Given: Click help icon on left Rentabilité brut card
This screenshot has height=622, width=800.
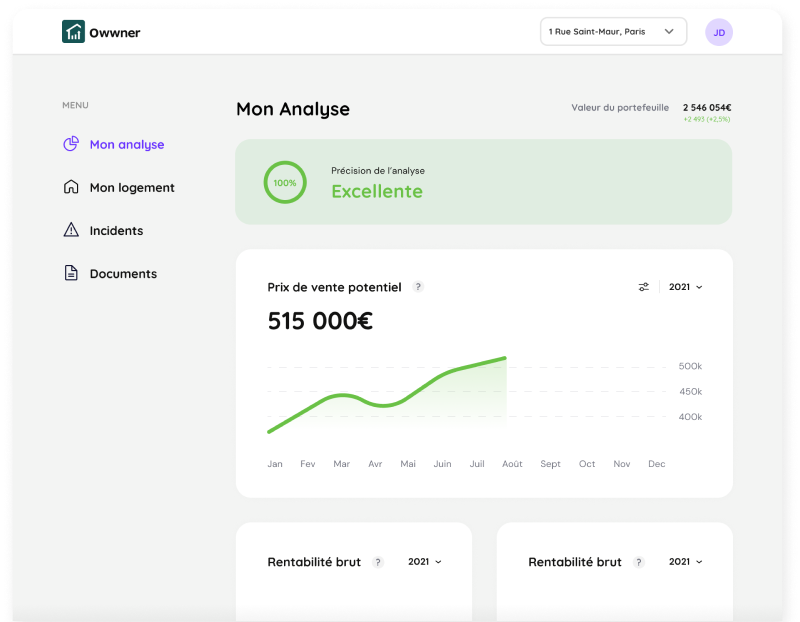Looking at the screenshot, I should tap(378, 562).
